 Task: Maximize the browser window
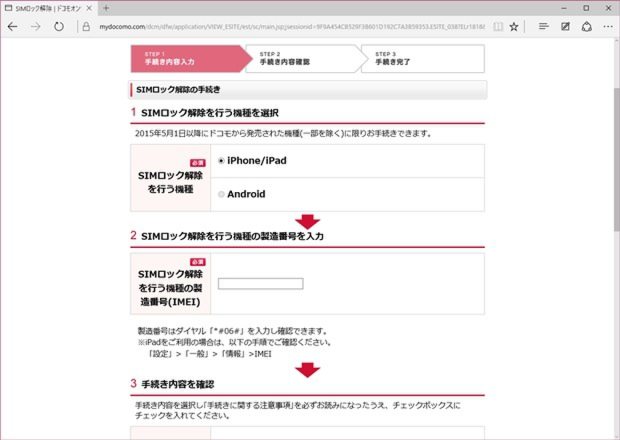(586, 8)
